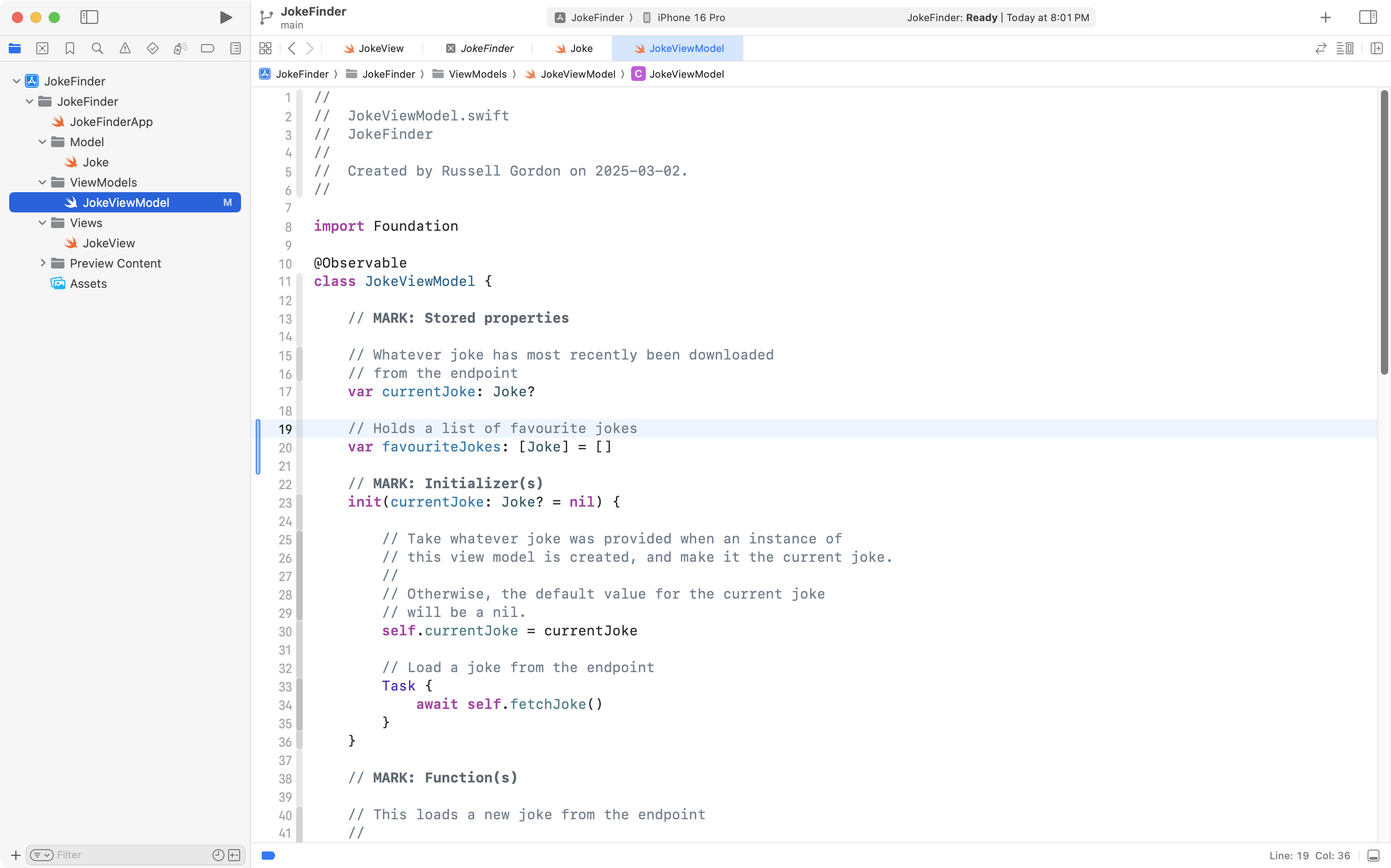The height and width of the screenshot is (868, 1391).
Task: Open the Source Control navigator icon
Action: [42, 48]
